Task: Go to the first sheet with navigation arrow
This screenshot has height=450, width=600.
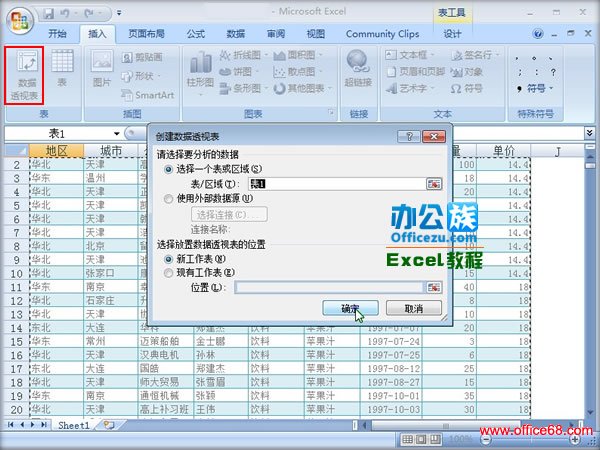Action: point(11,424)
